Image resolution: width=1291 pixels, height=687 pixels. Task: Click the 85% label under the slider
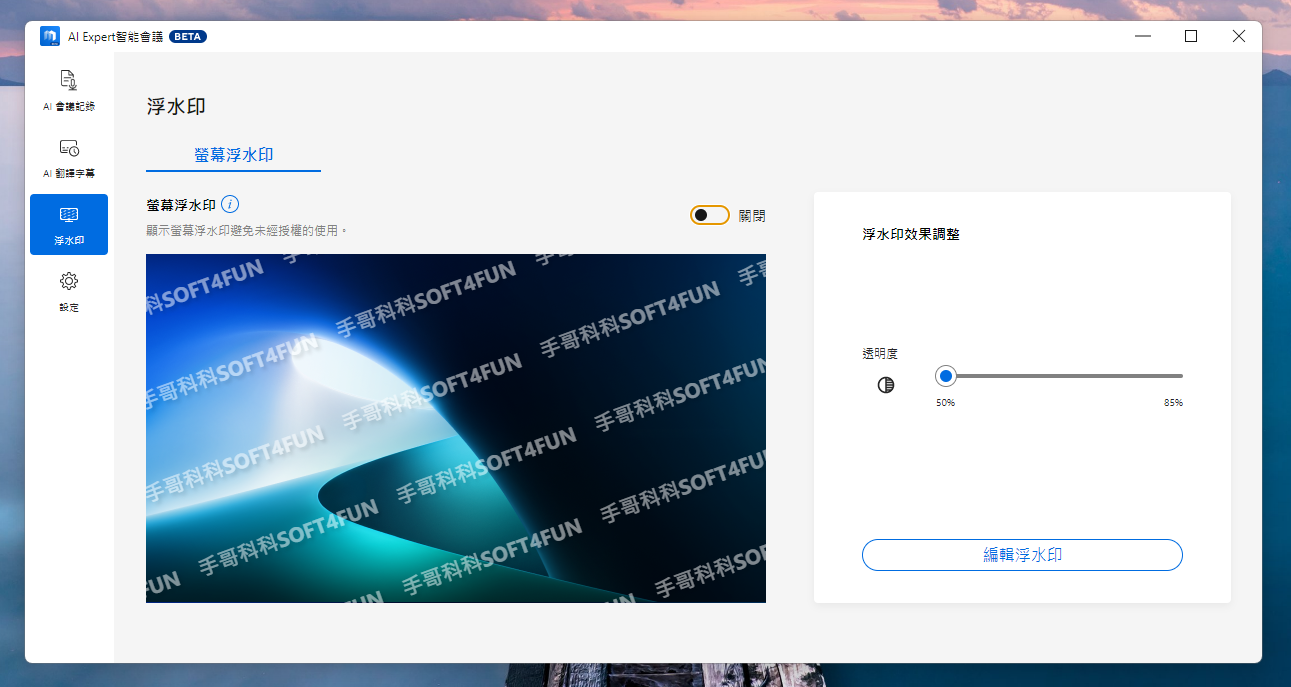(x=1173, y=403)
